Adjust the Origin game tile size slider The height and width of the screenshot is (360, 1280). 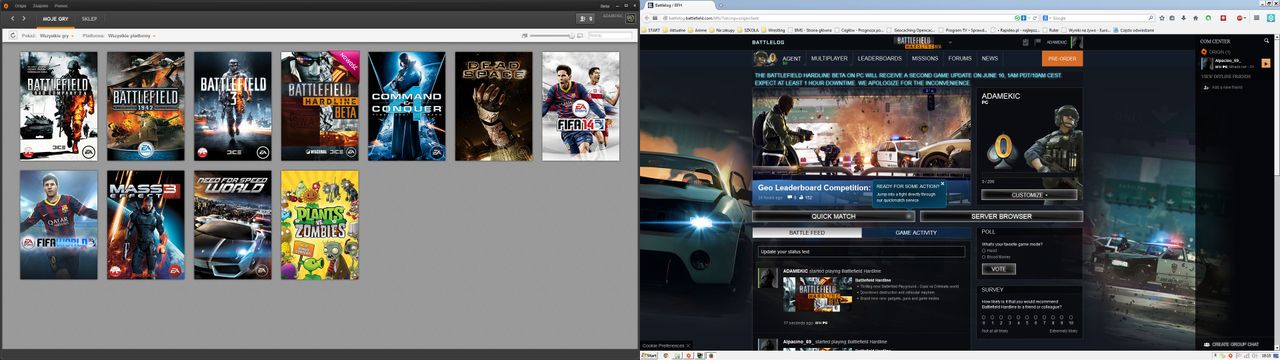point(553,35)
